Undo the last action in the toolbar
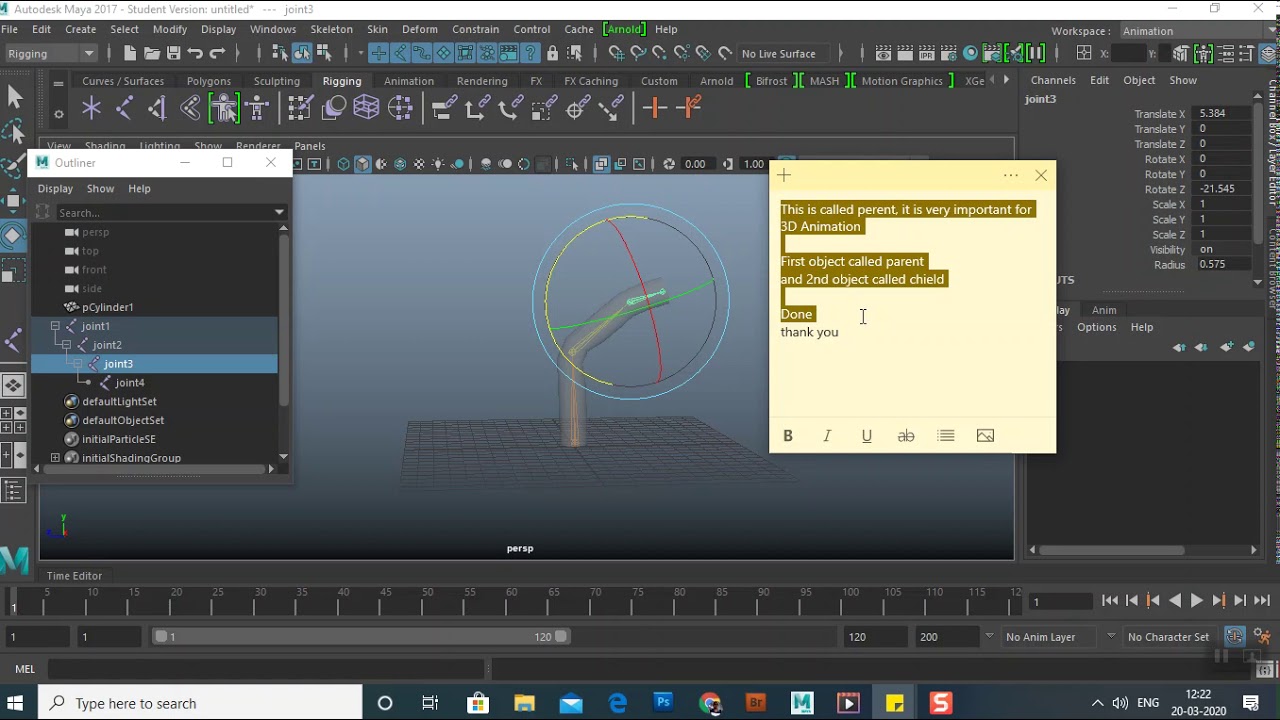 click(x=196, y=53)
